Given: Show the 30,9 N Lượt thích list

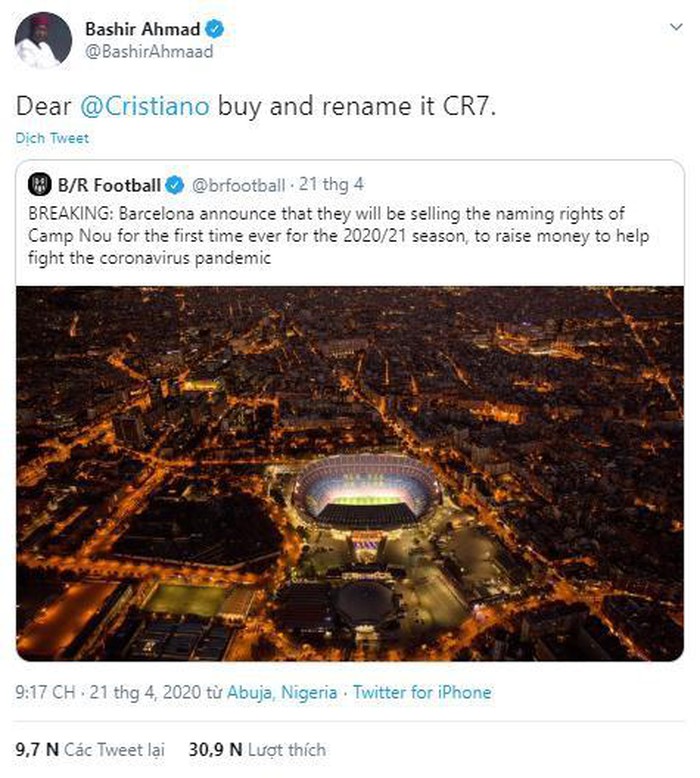Looking at the screenshot, I should pos(257,748).
